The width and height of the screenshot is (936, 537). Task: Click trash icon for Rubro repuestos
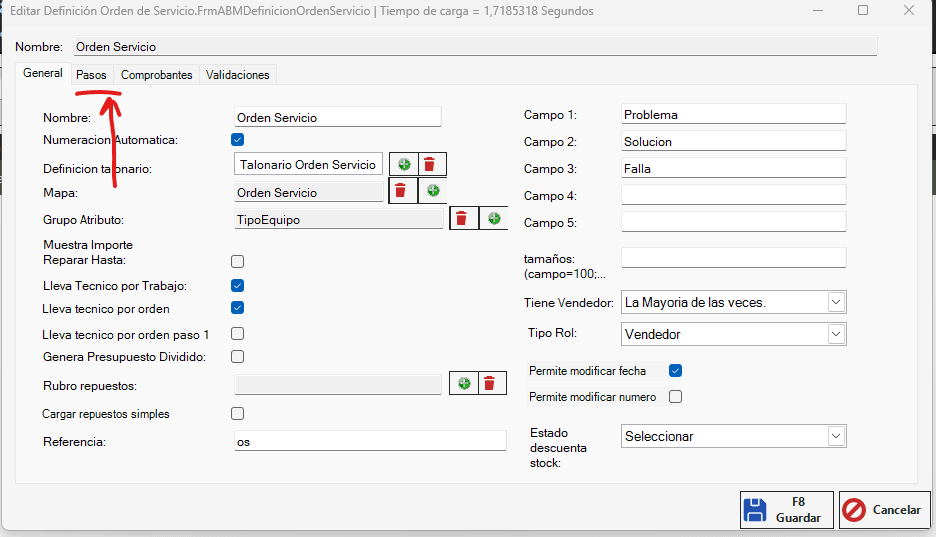click(x=489, y=383)
